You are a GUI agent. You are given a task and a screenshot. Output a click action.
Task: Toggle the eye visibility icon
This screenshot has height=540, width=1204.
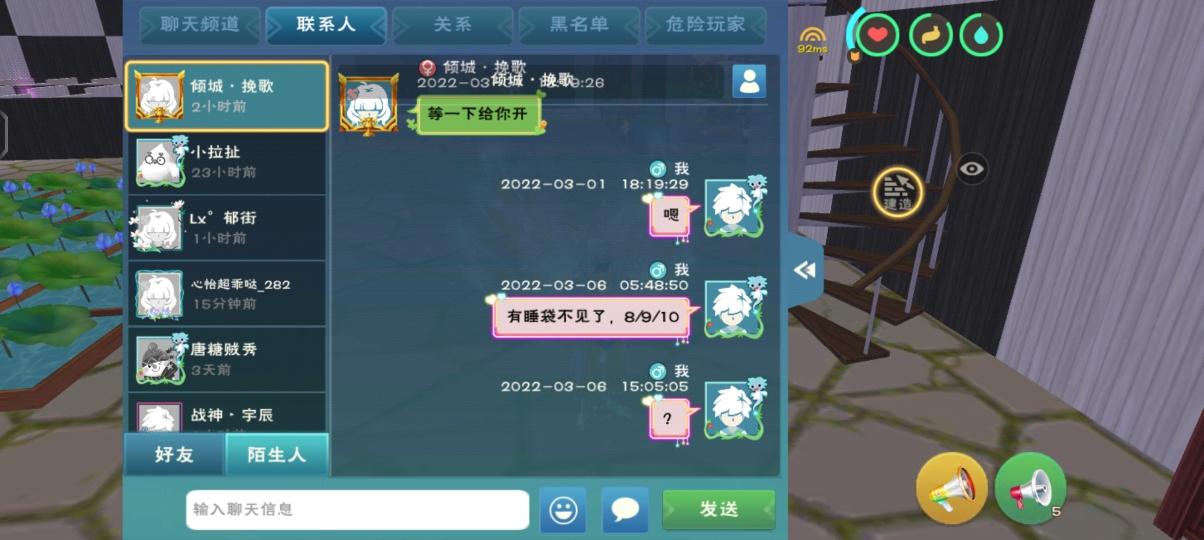(972, 169)
